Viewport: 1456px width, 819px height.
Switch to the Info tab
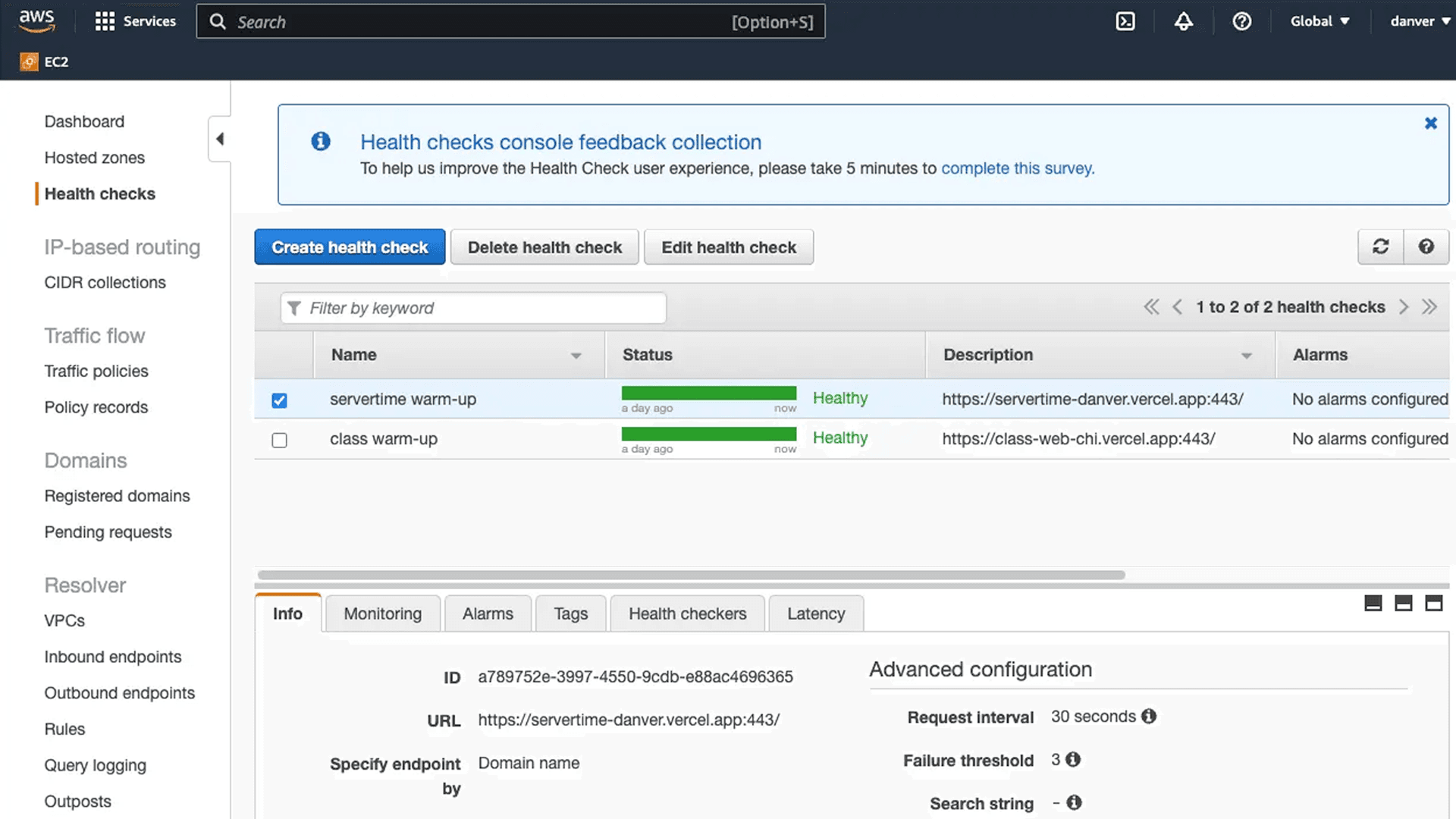coord(287,613)
